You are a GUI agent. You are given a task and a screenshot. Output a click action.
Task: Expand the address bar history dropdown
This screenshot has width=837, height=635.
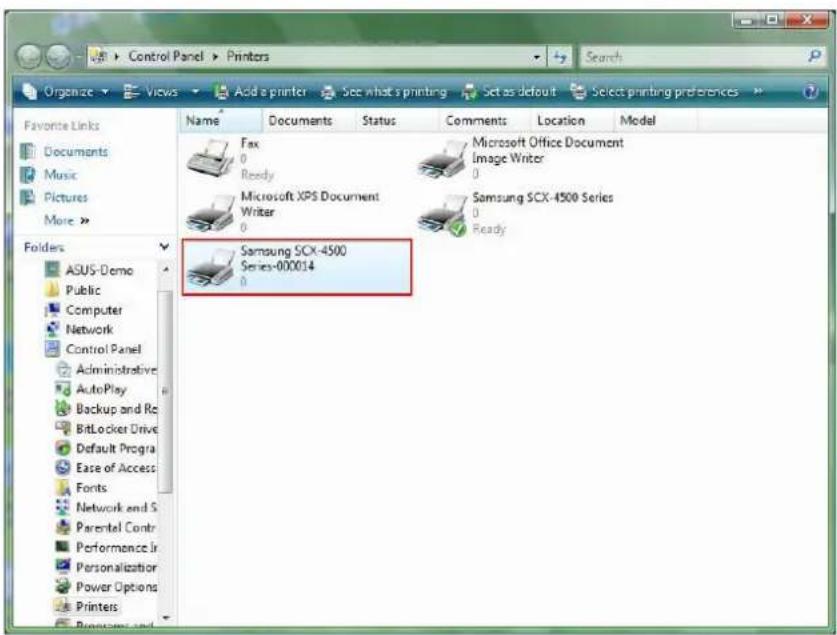pyautogui.click(x=537, y=57)
